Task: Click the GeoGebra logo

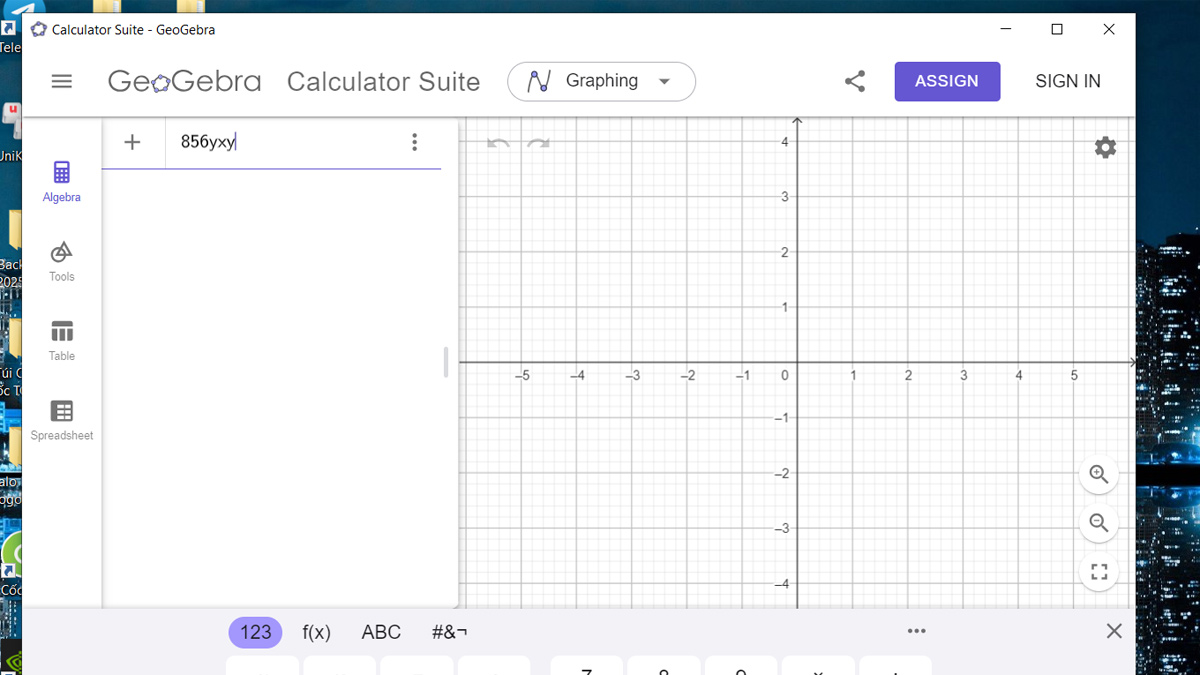Action: [185, 82]
